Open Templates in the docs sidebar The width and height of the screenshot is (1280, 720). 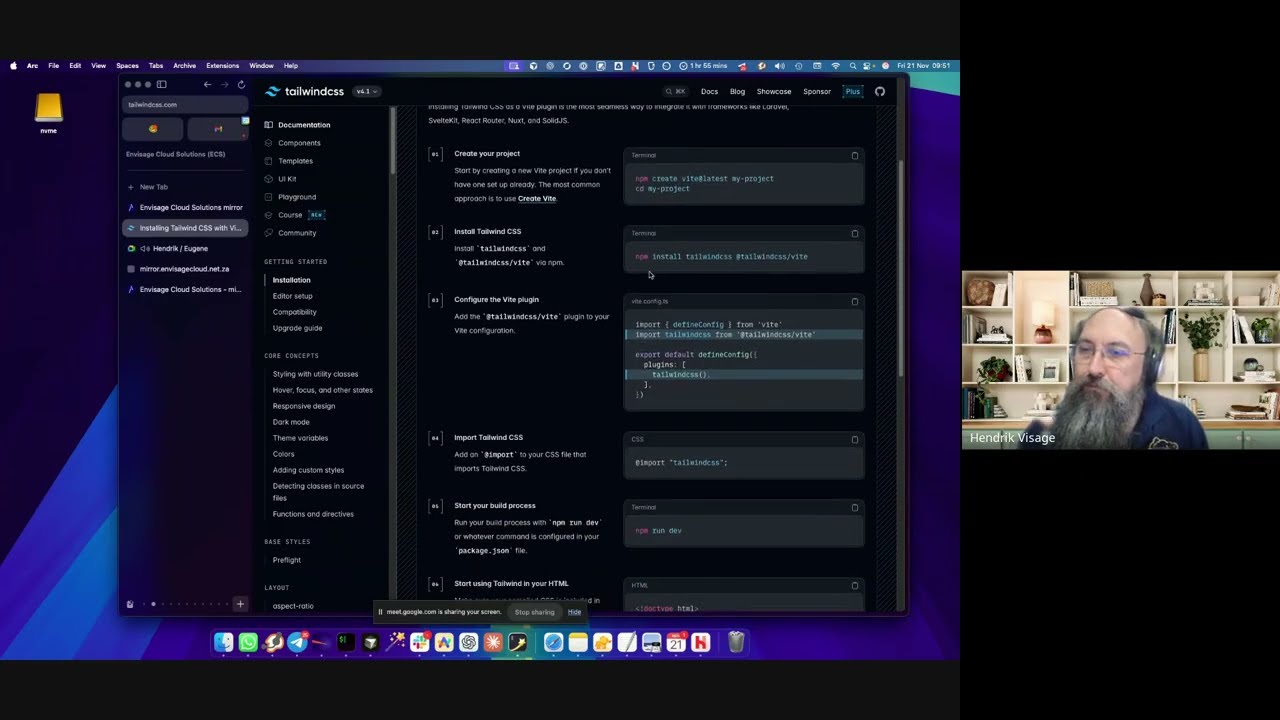tap(295, 161)
